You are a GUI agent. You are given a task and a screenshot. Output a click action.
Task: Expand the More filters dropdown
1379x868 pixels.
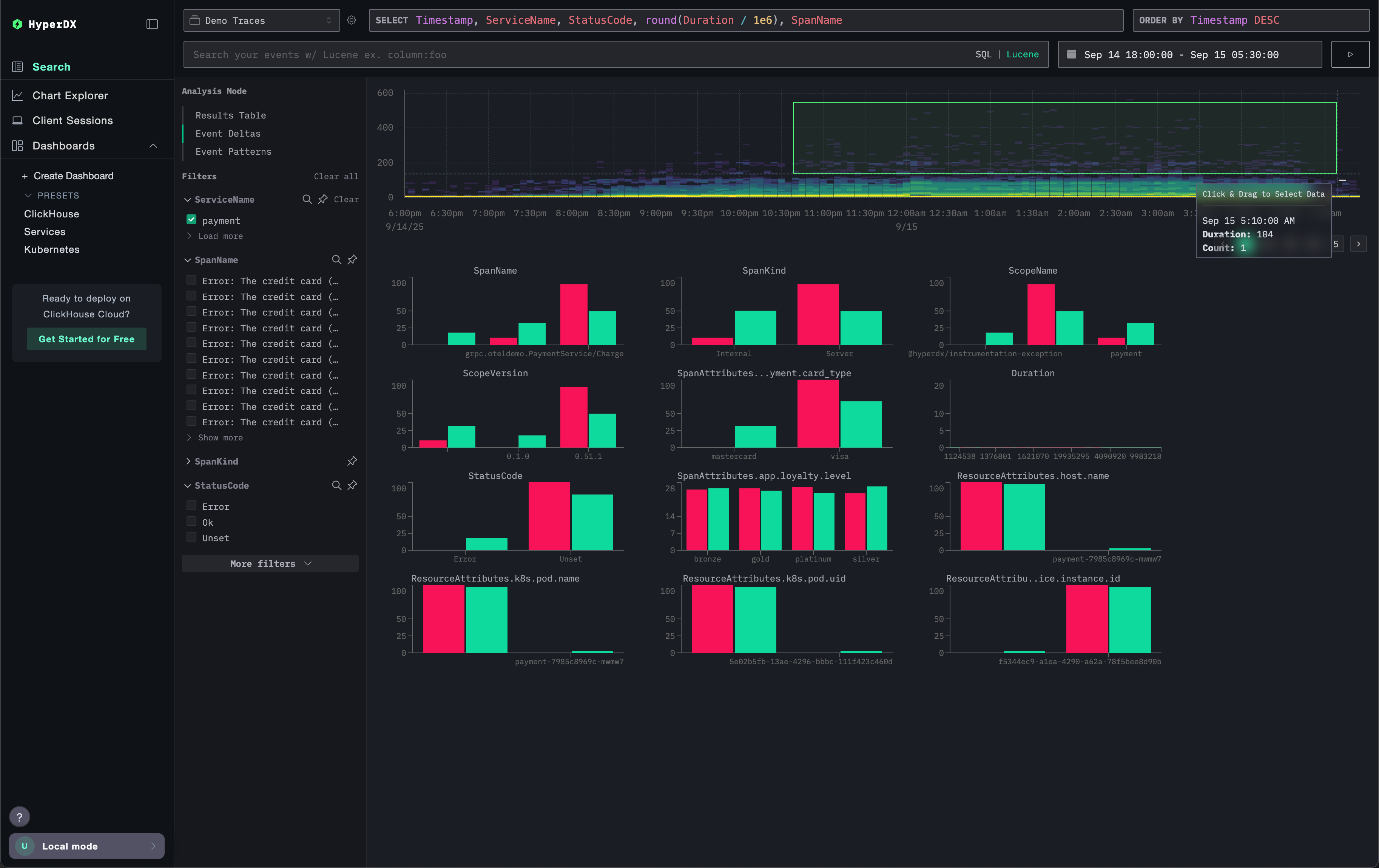(x=270, y=563)
